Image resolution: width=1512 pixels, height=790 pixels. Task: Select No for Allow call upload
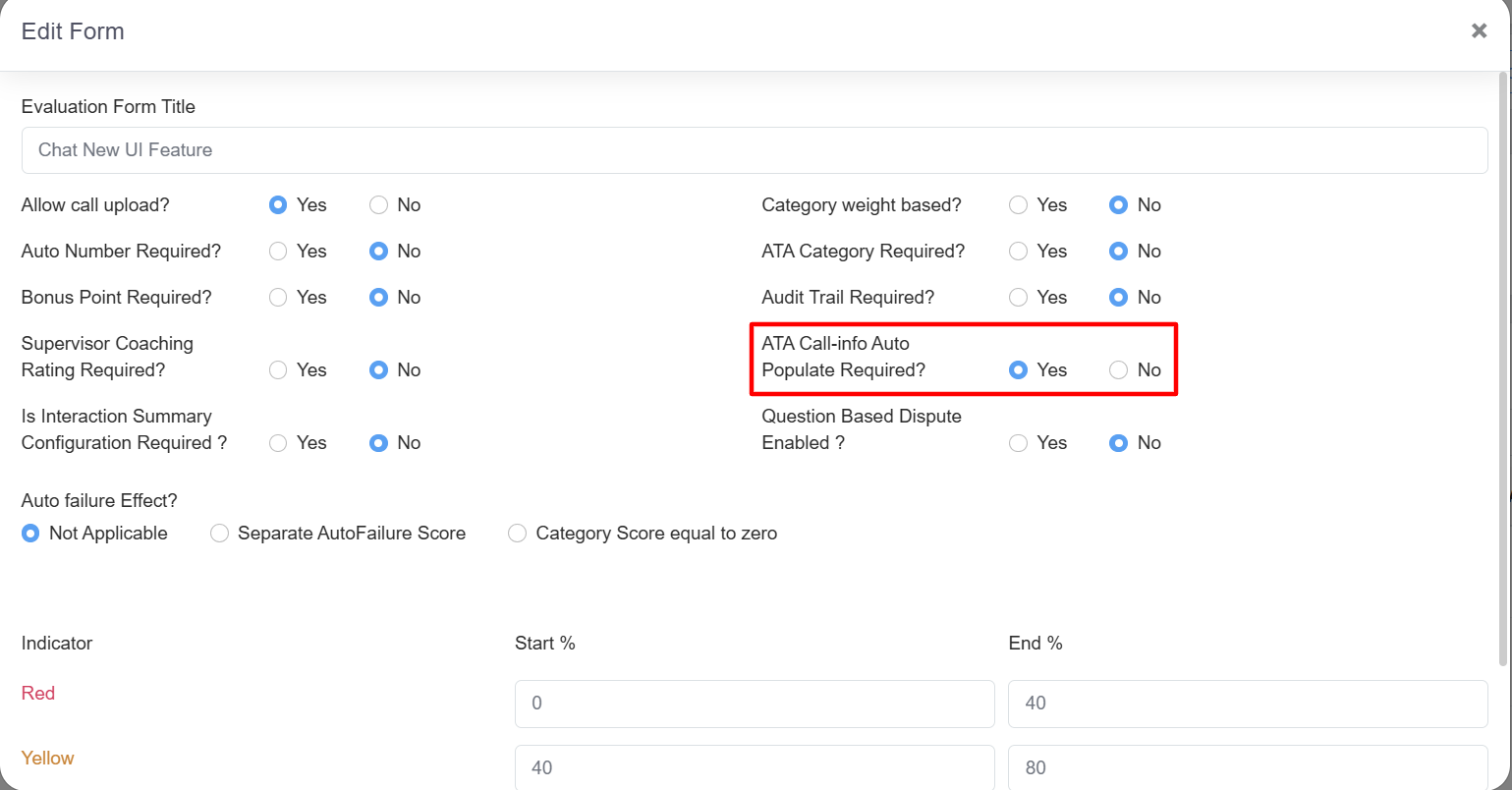point(379,205)
